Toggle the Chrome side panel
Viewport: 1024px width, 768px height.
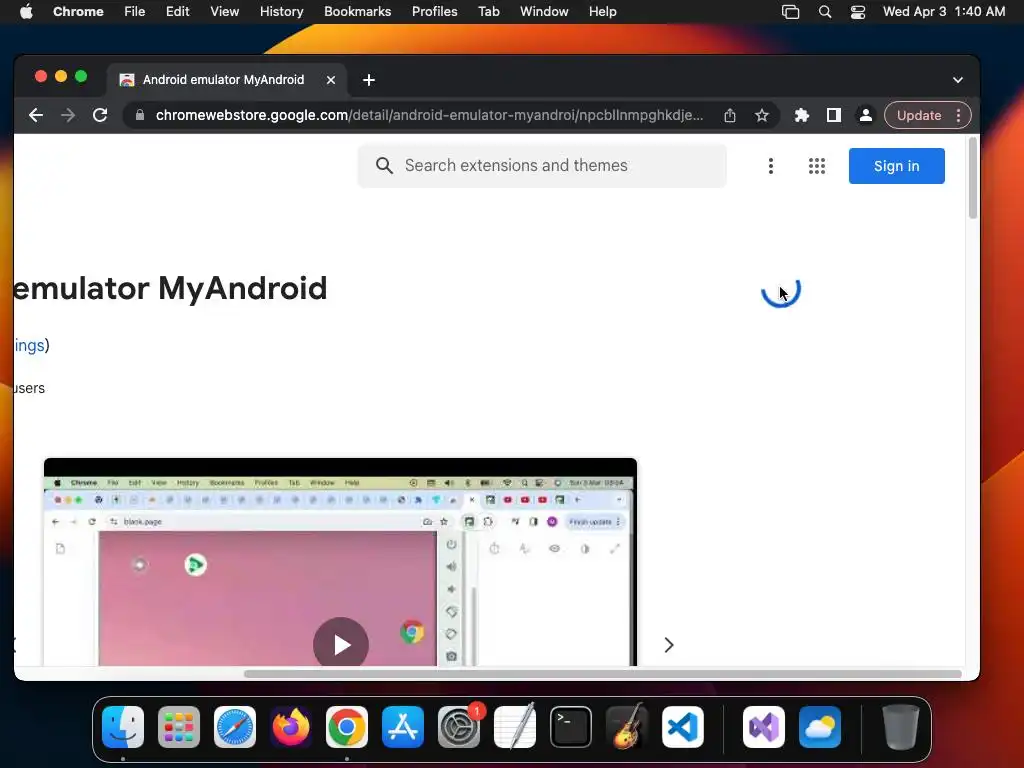coord(833,116)
